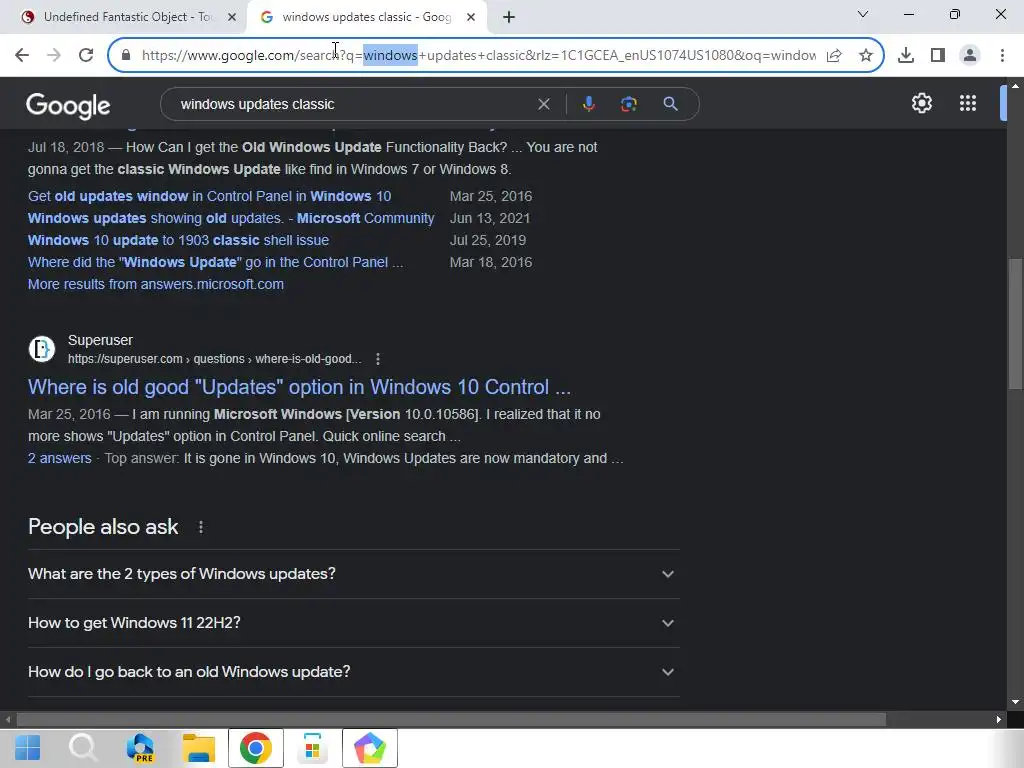Open 'Where is old good Updates option' result
1024x768 pixels.
(299, 387)
